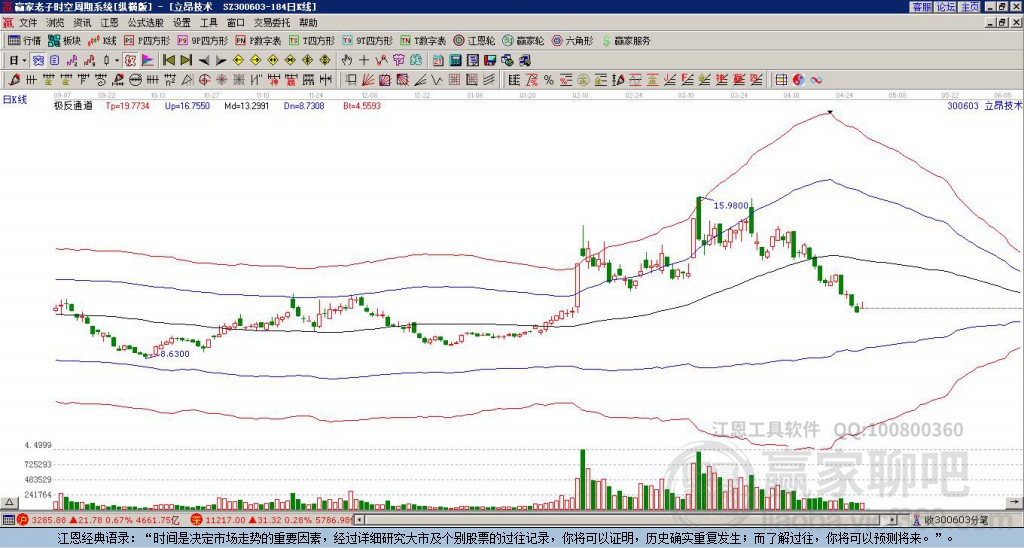Open the 板块 sector view
Viewport: 1024px width, 548px height.
point(64,40)
